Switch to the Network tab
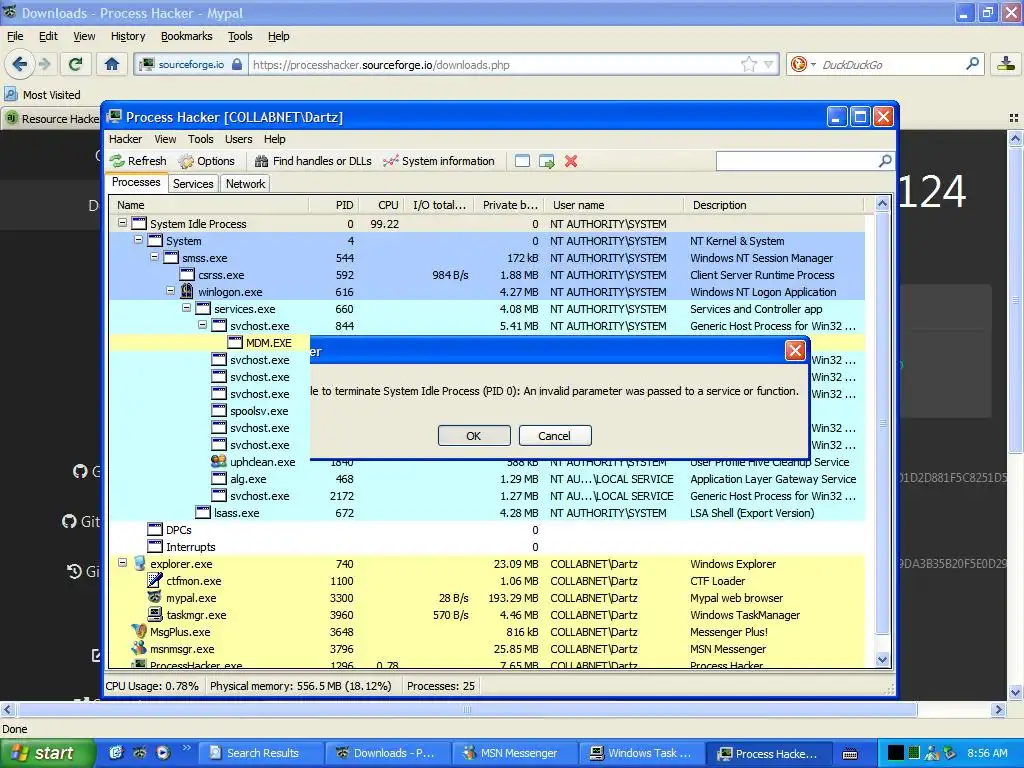 246,184
